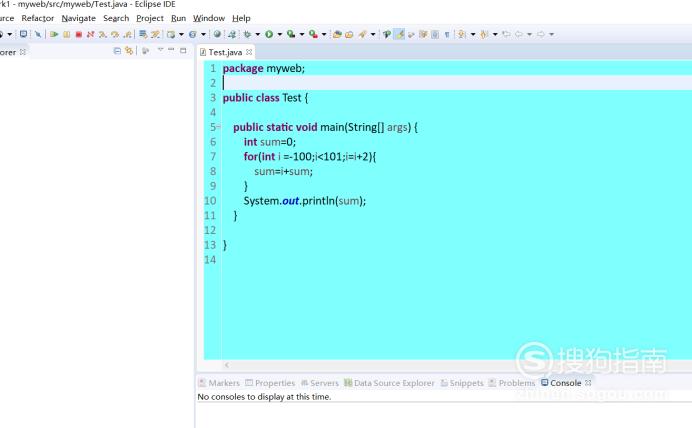The image size is (692, 428).
Task: Open the Refactor menu
Action: click(38, 18)
